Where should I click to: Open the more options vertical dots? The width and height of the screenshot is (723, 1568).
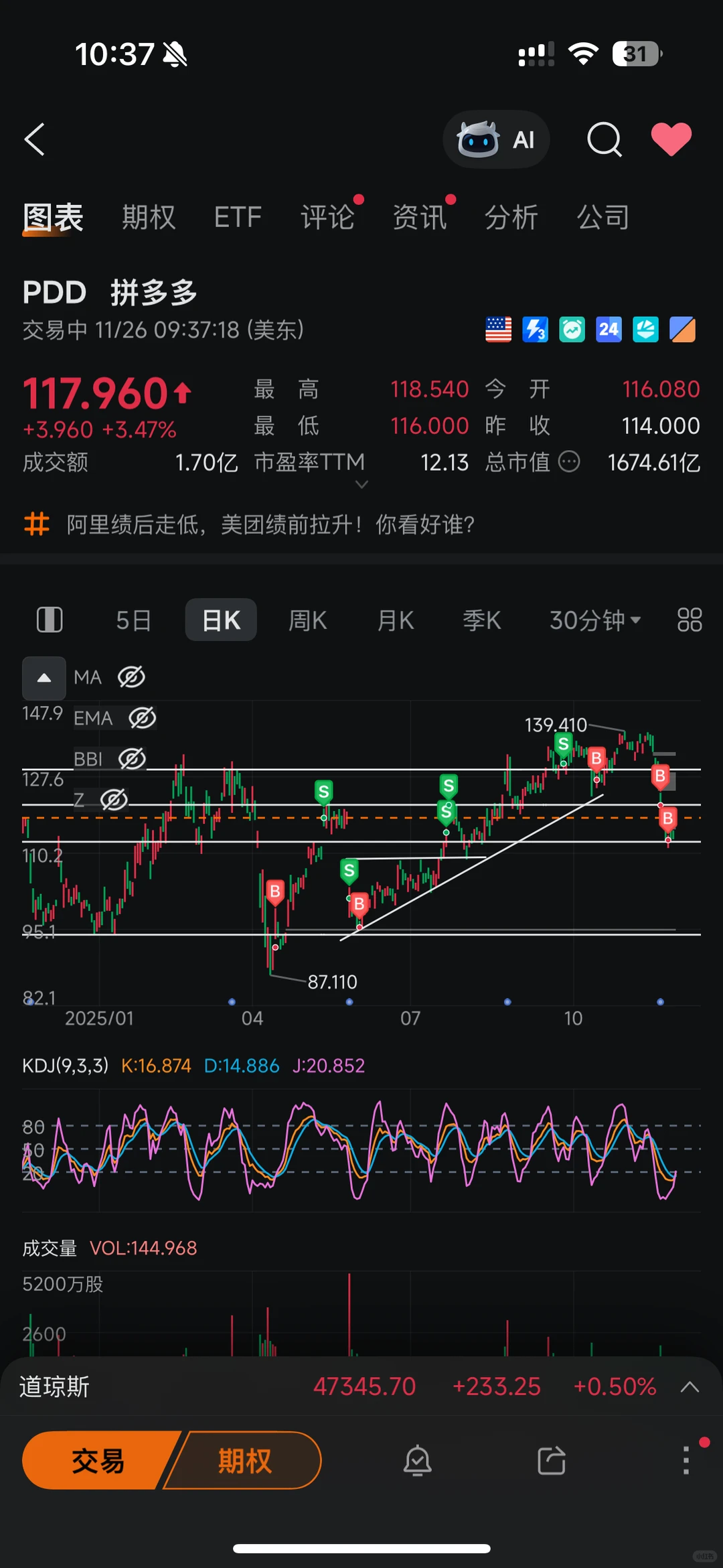[686, 1460]
